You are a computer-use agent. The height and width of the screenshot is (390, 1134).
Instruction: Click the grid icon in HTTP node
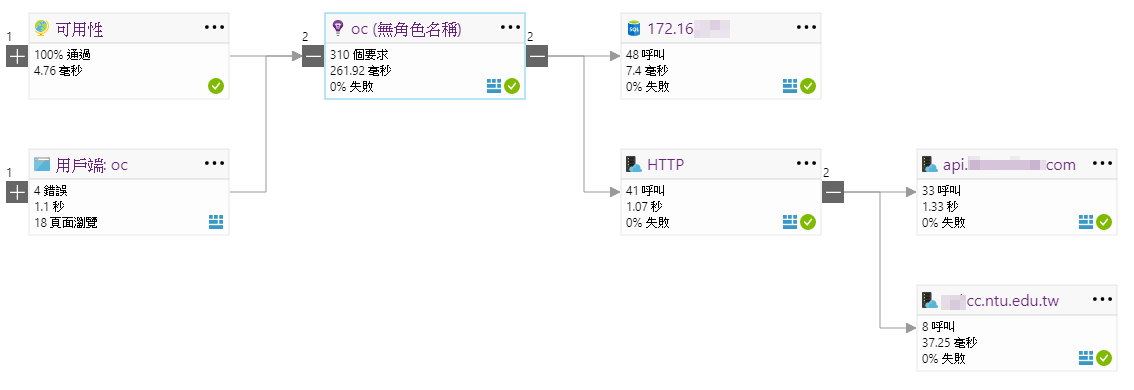coord(790,222)
